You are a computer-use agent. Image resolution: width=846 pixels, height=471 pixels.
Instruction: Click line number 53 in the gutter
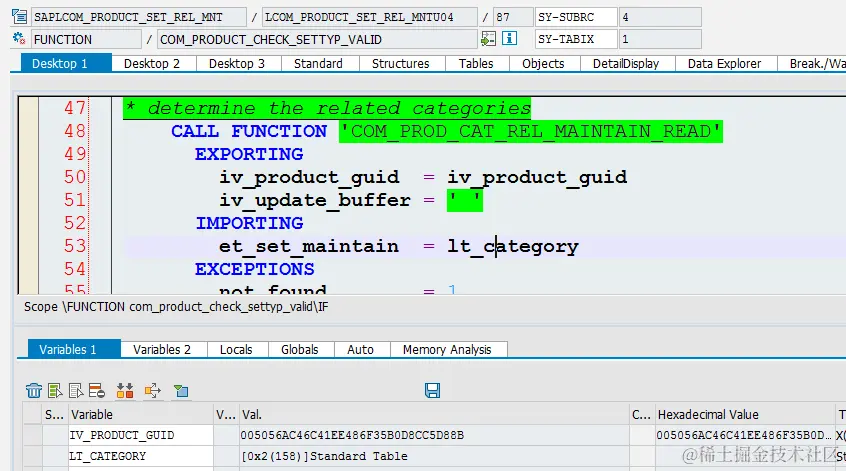click(75, 246)
